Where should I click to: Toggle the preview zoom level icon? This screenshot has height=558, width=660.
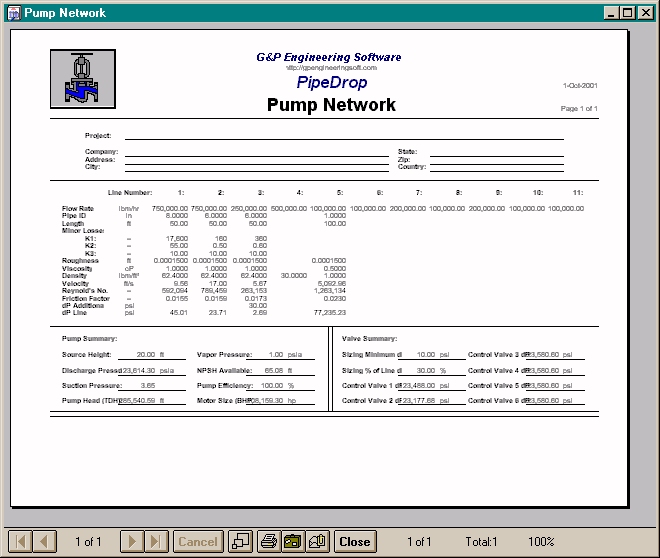(x=240, y=541)
